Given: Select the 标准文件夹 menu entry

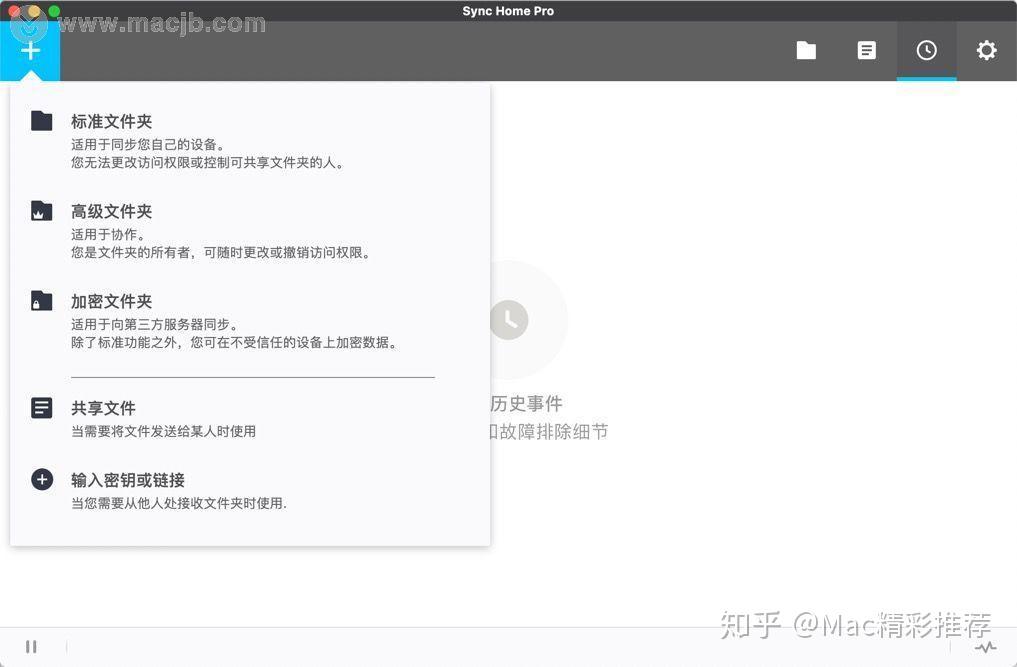Looking at the screenshot, I should click(x=111, y=121).
